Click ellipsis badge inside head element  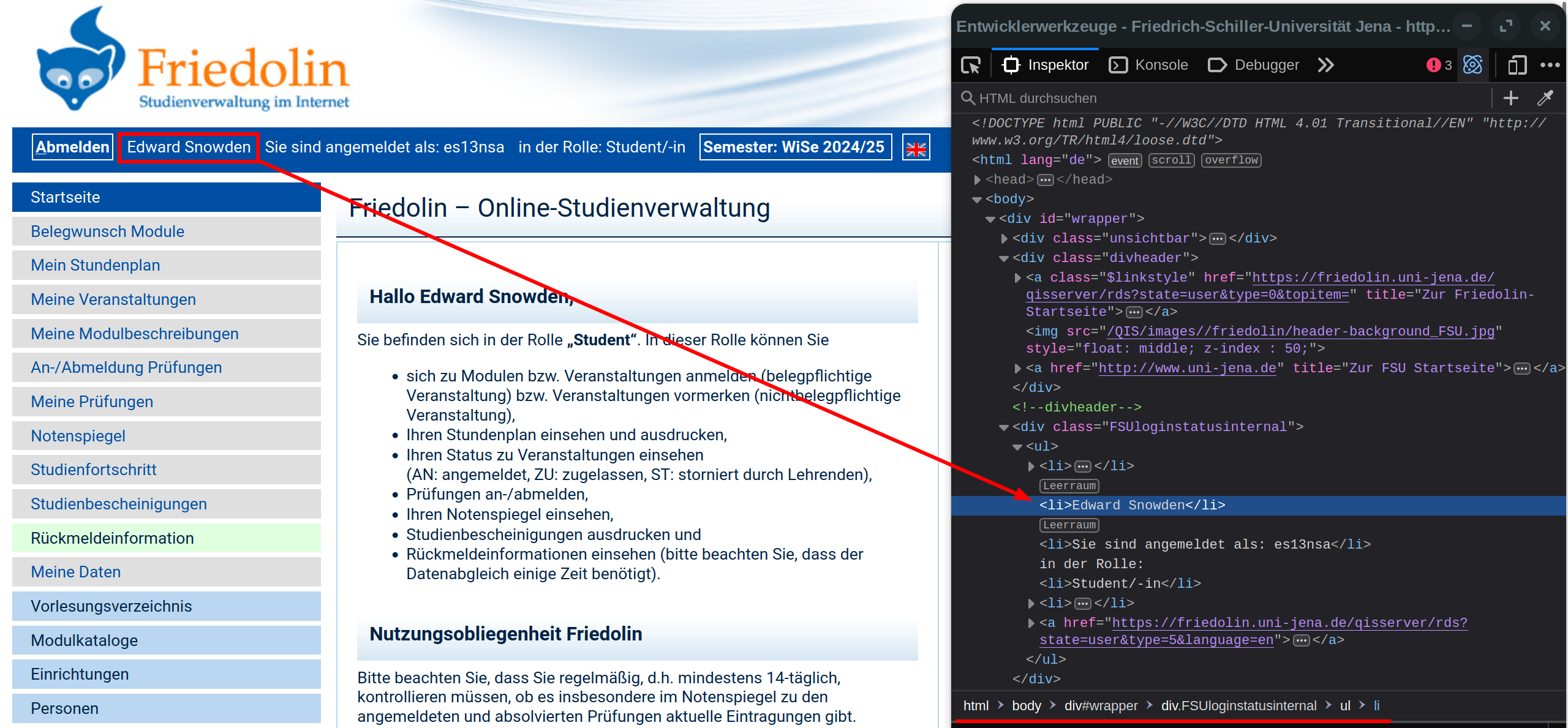[x=1046, y=180]
